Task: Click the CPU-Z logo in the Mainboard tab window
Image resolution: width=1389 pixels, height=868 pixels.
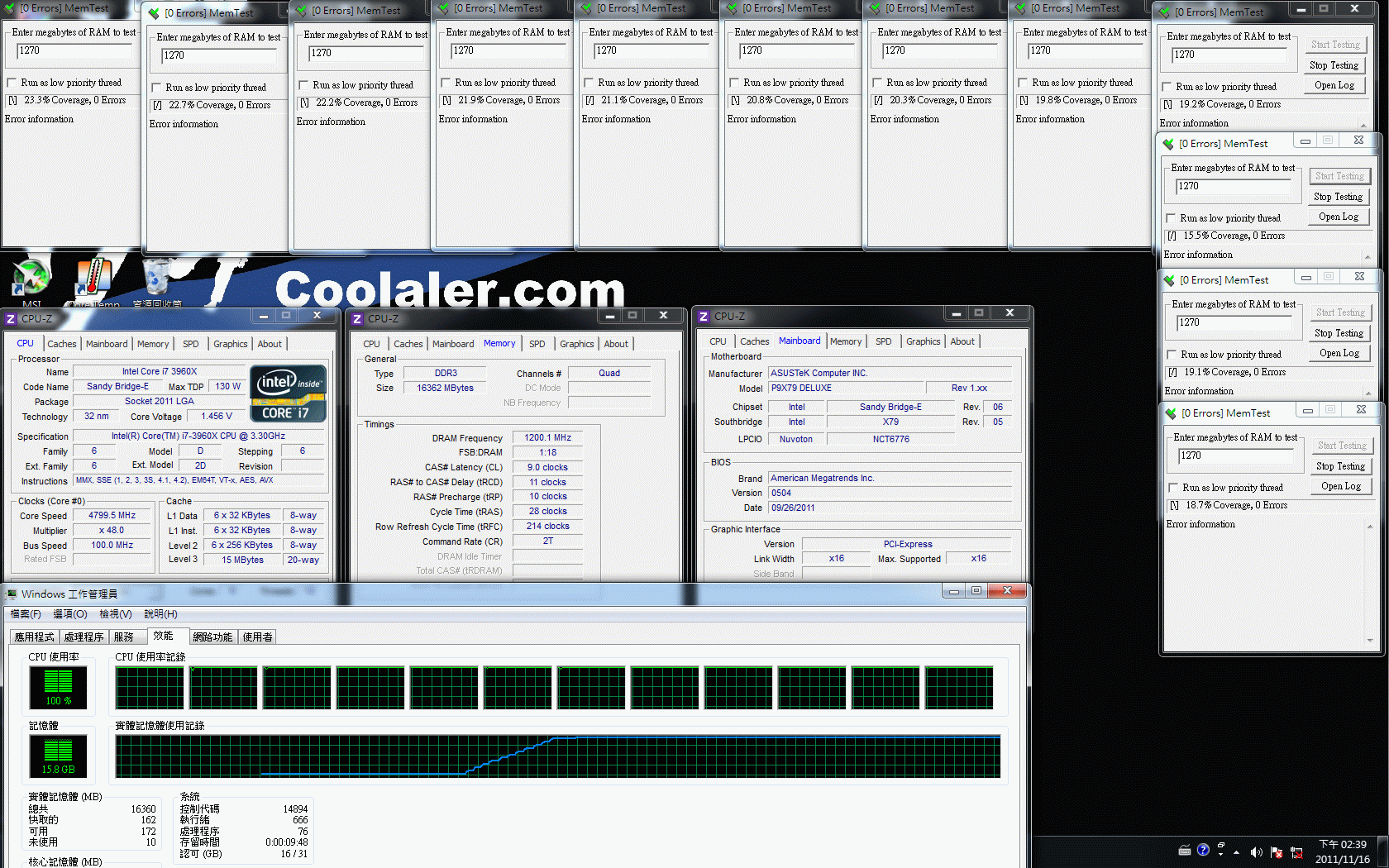Action: [704, 317]
